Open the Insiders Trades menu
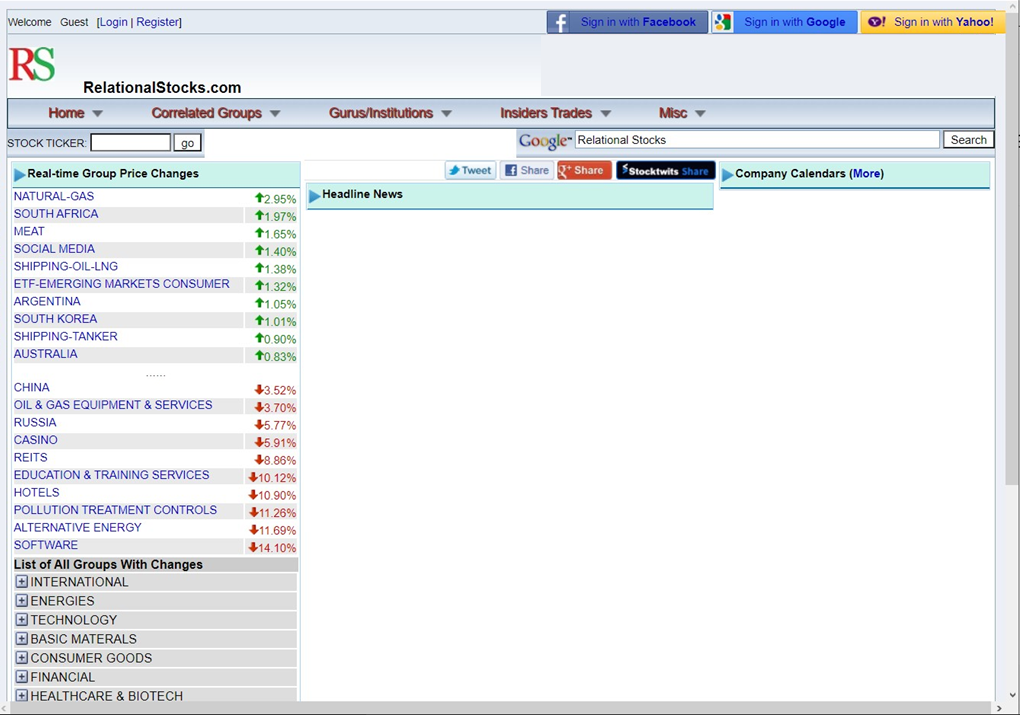The image size is (1020, 715). pos(556,113)
